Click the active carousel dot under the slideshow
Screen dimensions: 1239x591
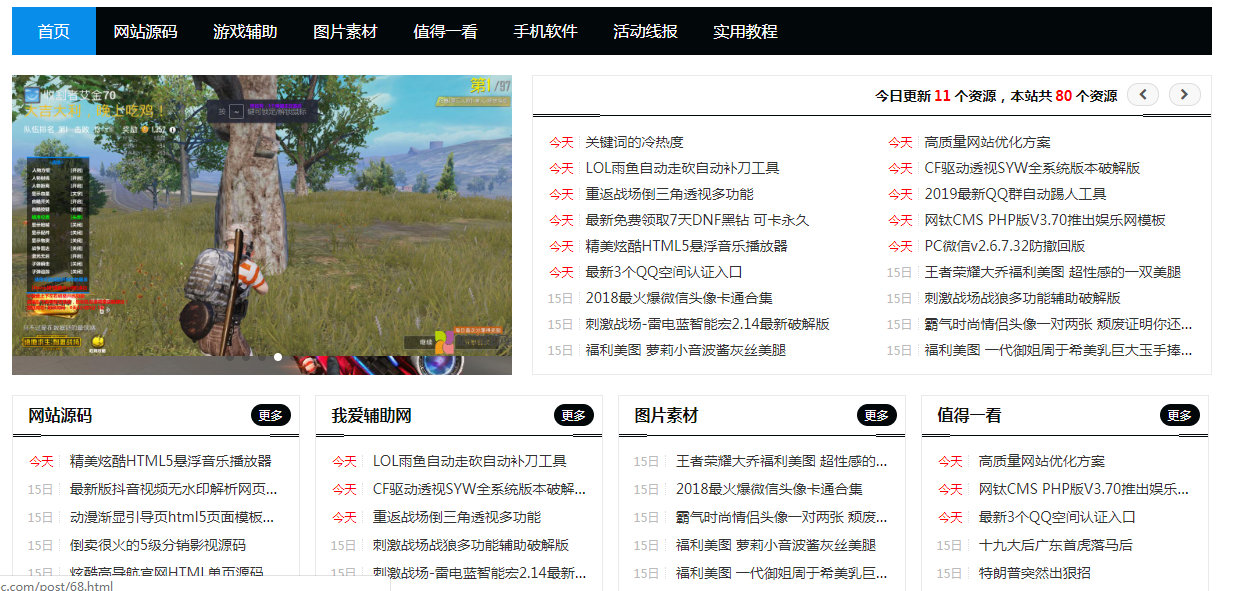pyautogui.click(x=278, y=357)
